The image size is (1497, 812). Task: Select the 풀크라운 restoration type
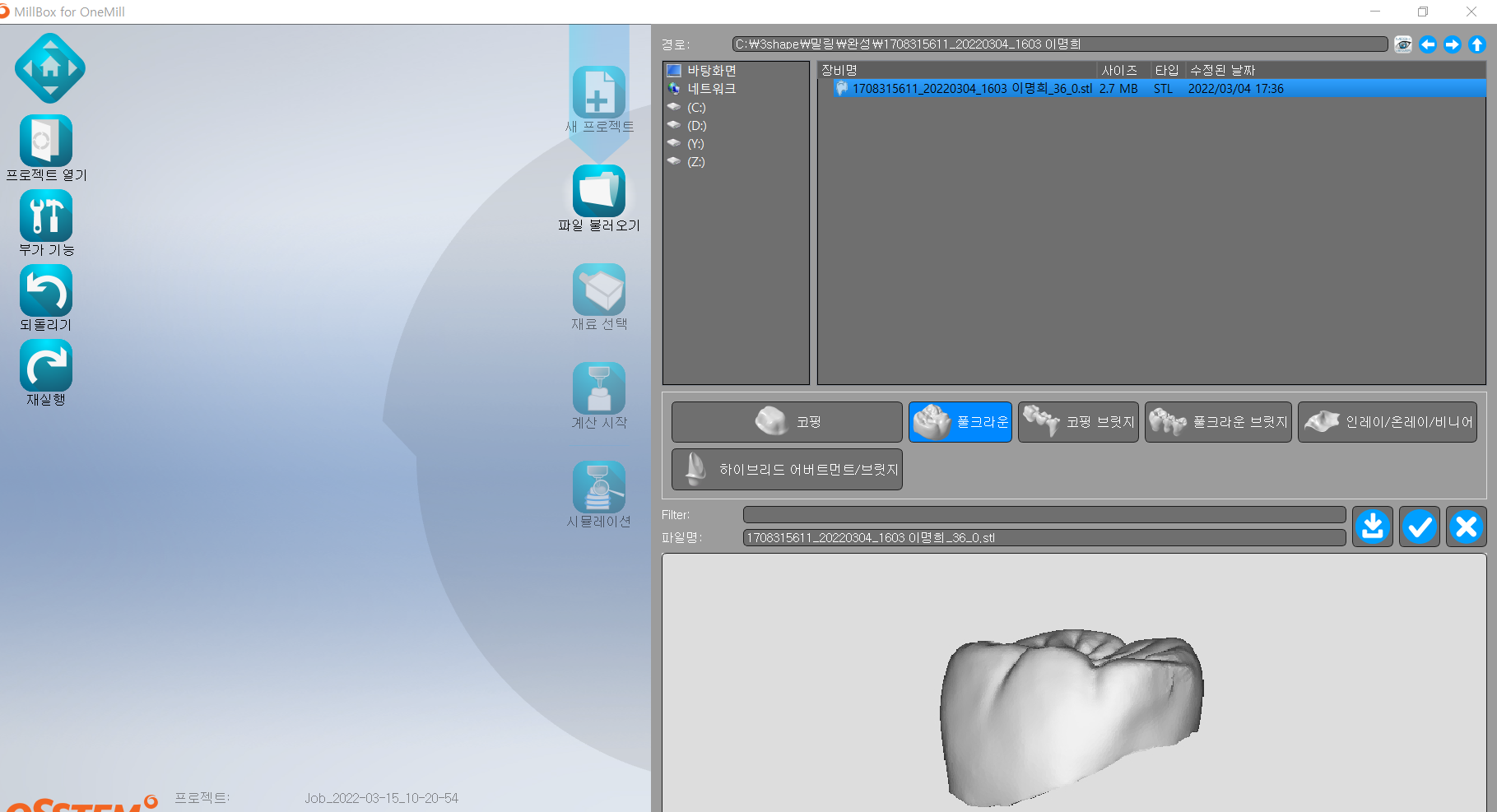[960, 422]
